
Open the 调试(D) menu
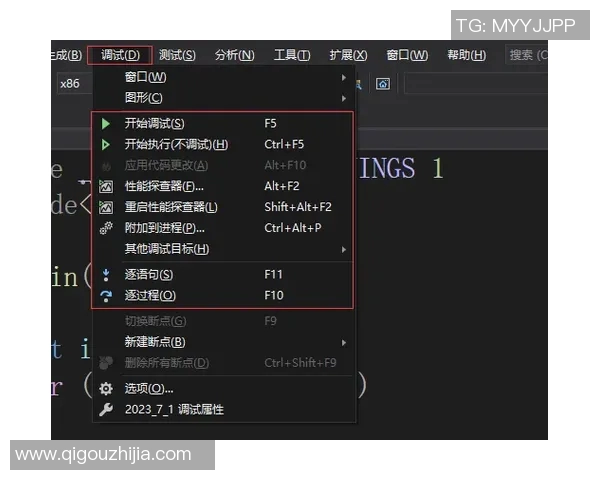click(120, 55)
